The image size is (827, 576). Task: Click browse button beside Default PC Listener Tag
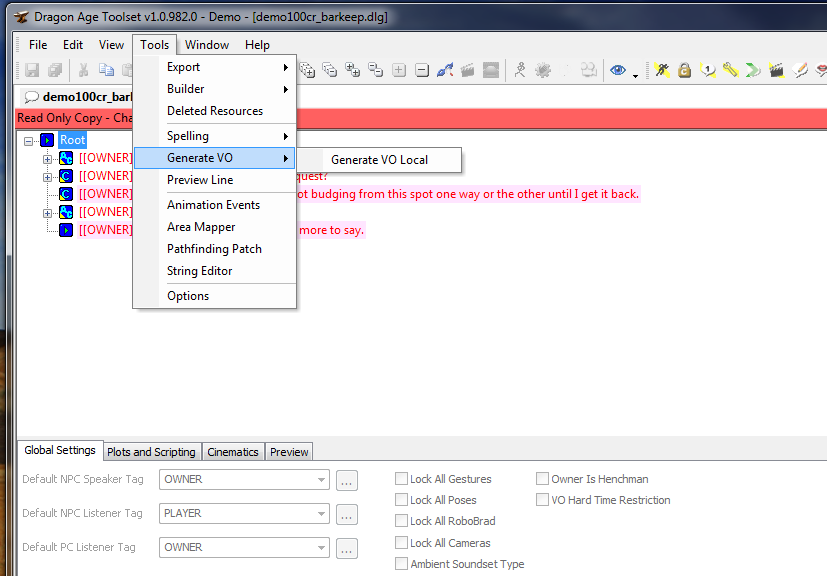click(x=347, y=548)
